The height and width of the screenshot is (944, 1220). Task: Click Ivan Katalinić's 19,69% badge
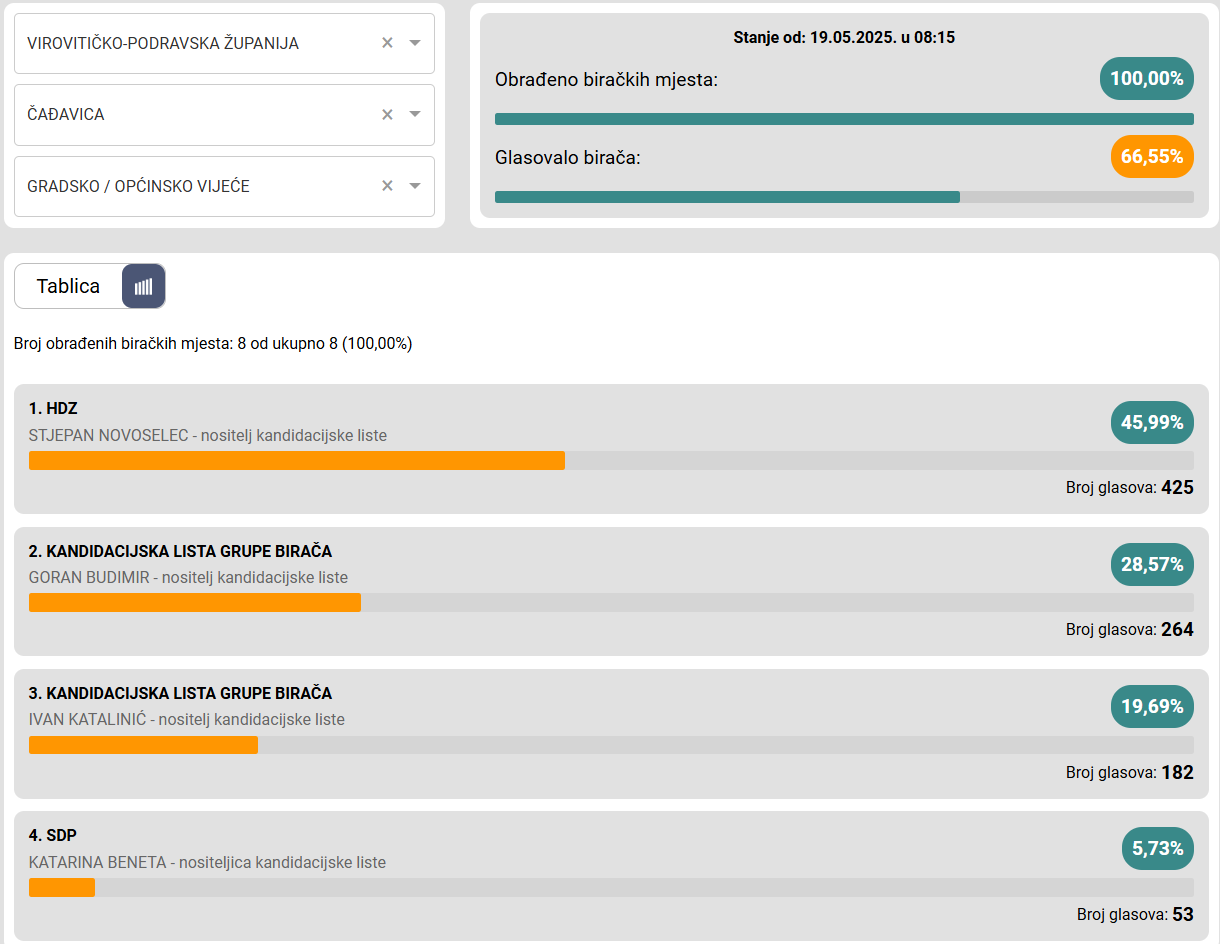[x=1152, y=707]
